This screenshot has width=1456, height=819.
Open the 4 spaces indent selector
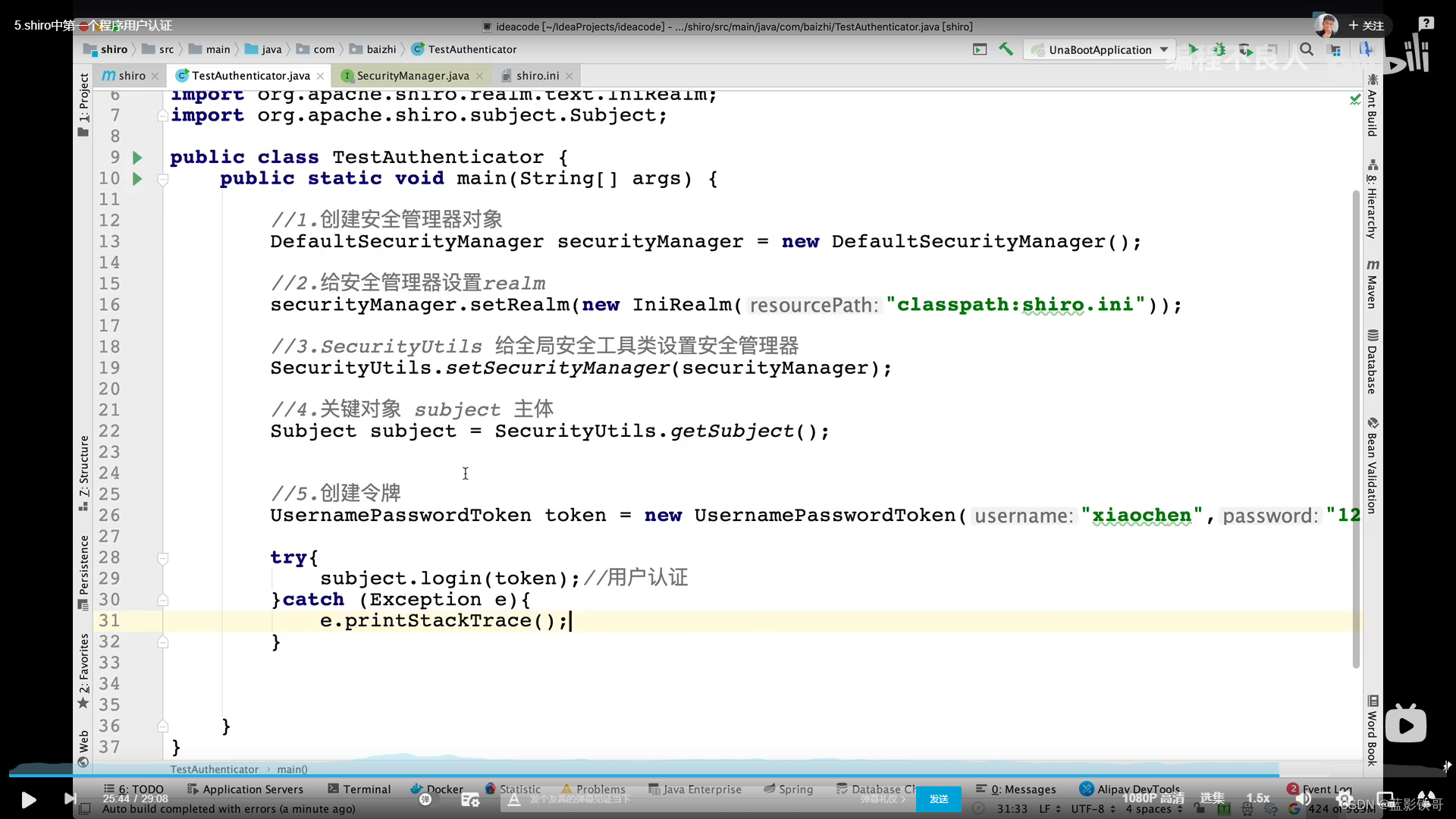click(1153, 809)
